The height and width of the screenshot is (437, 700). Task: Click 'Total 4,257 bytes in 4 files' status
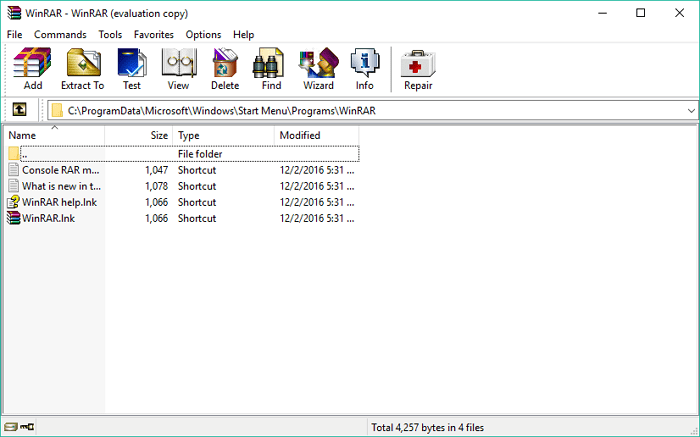coord(428,428)
